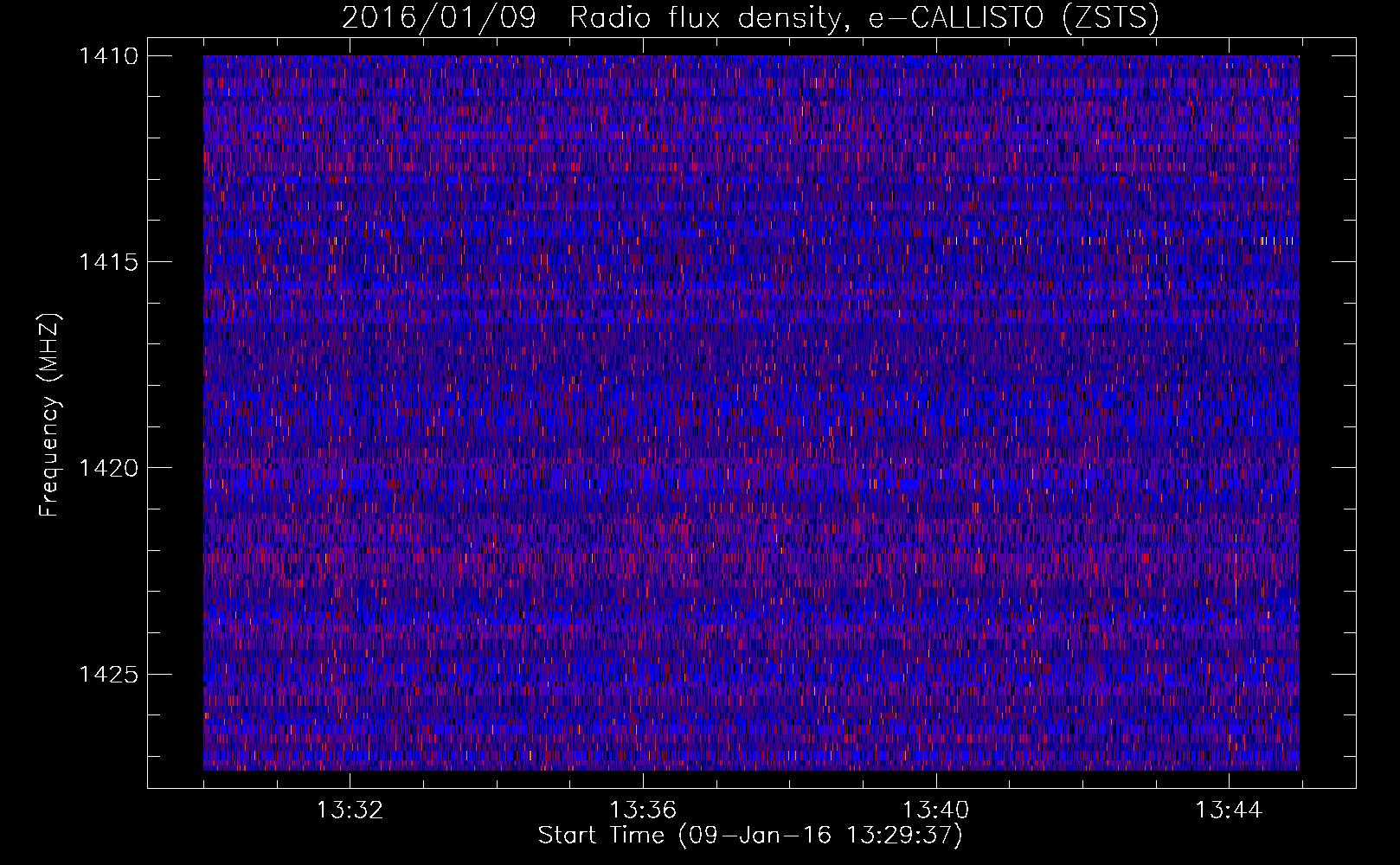1400x865 pixels.
Task: Click the 1420 frequency tick label
Action: (x=108, y=468)
